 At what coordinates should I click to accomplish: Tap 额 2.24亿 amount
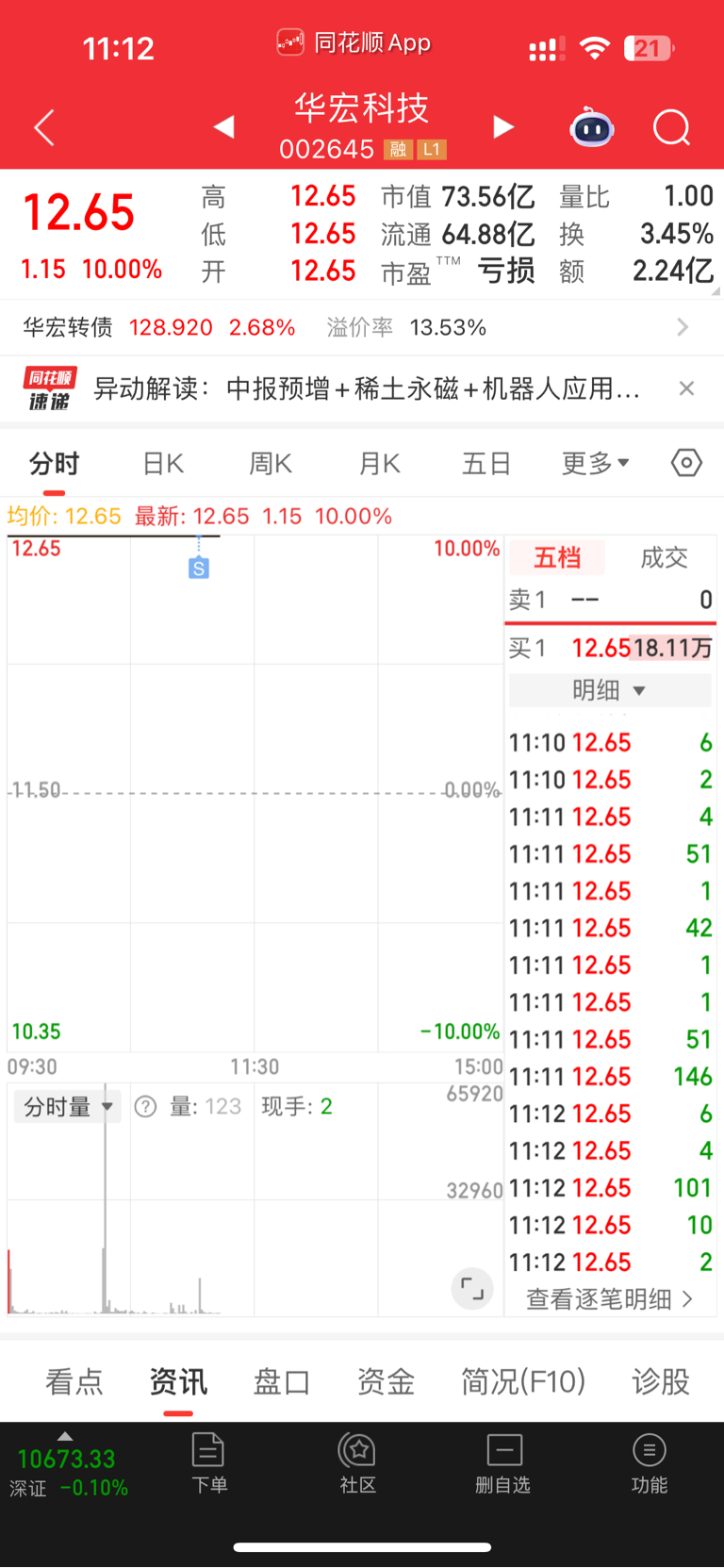(x=673, y=272)
